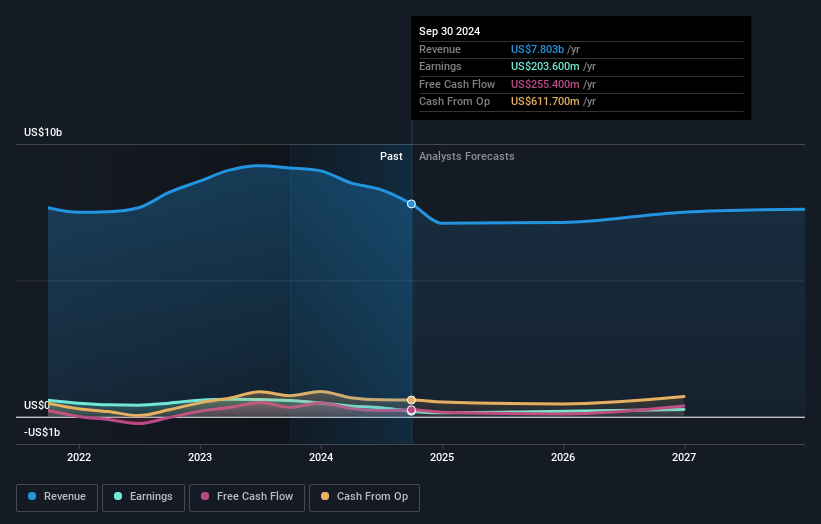Image resolution: width=821 pixels, height=524 pixels.
Task: Select the 2022 x-axis label
Action: pos(79,457)
